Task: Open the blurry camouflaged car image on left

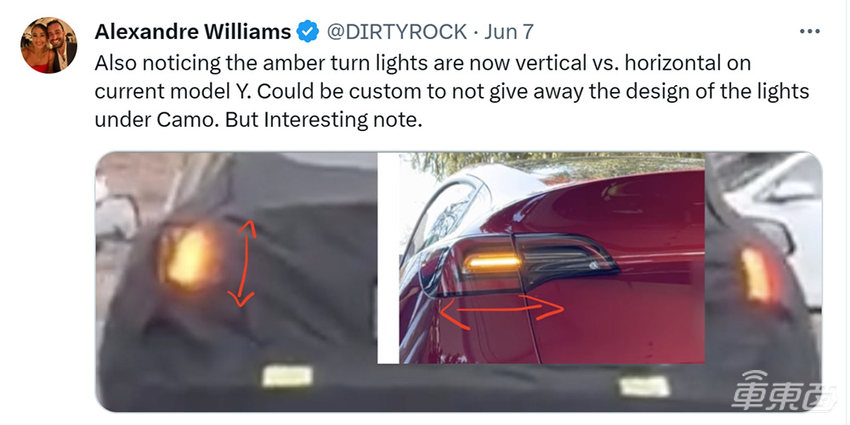Action: pyautogui.click(x=236, y=281)
